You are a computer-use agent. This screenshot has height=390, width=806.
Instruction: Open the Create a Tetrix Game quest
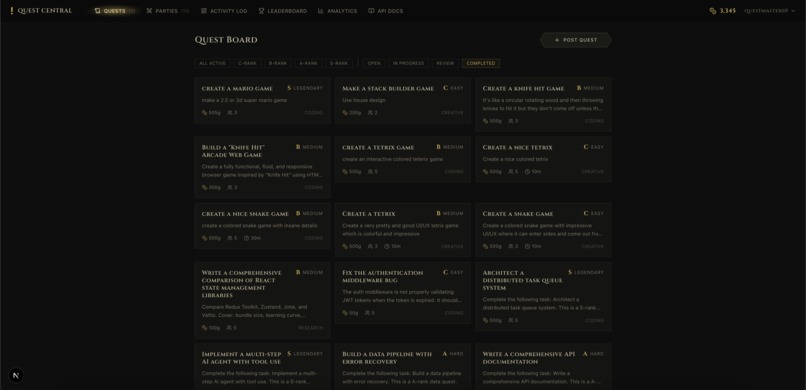coord(402,159)
